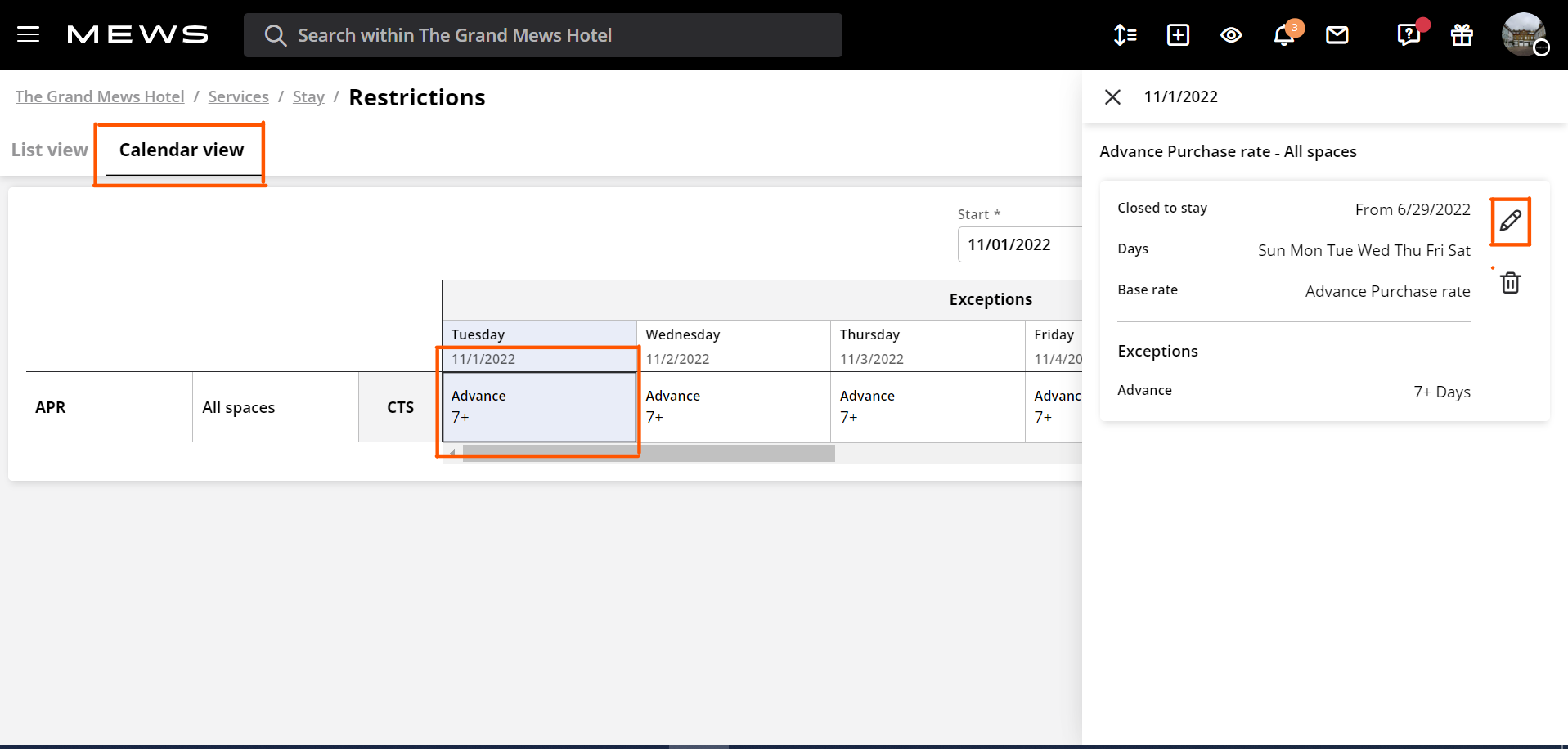Open the Stay breadcrumb link
Viewport: 1568px width, 749px height.
(308, 97)
